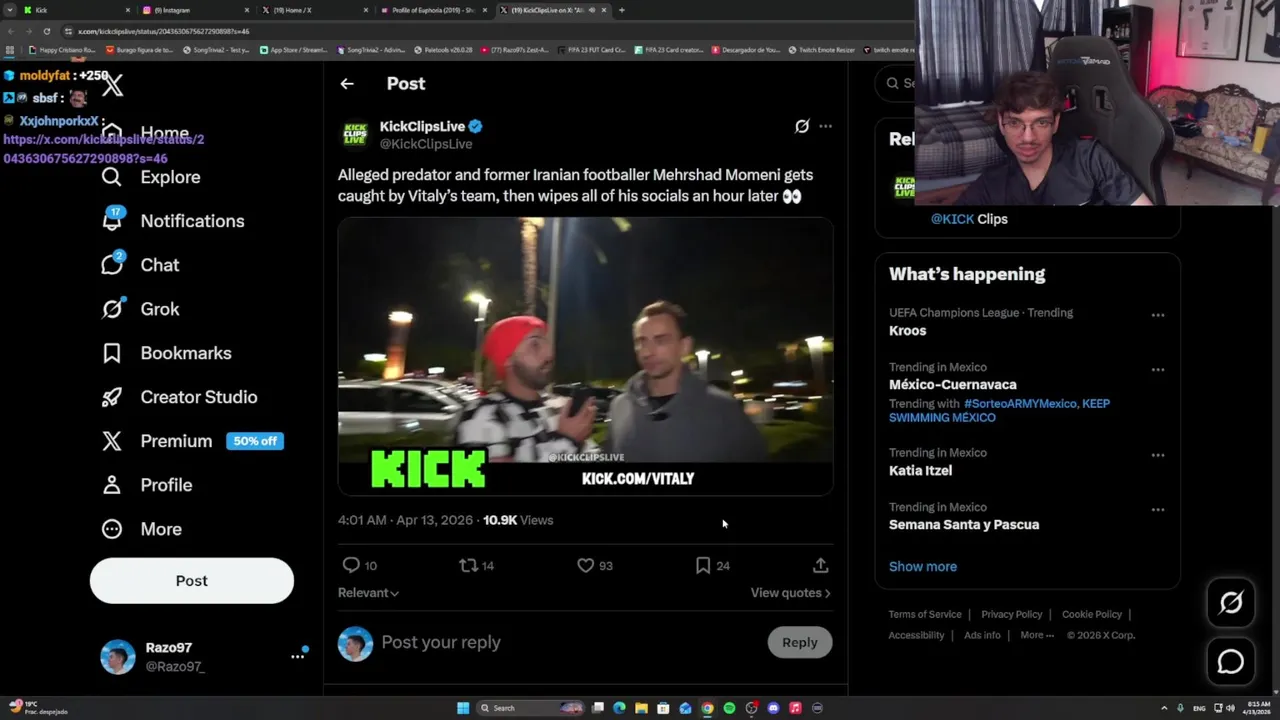Screen dimensions: 1280x720
Task: Open more options for Katia Itzel trend
Action: click(1158, 455)
